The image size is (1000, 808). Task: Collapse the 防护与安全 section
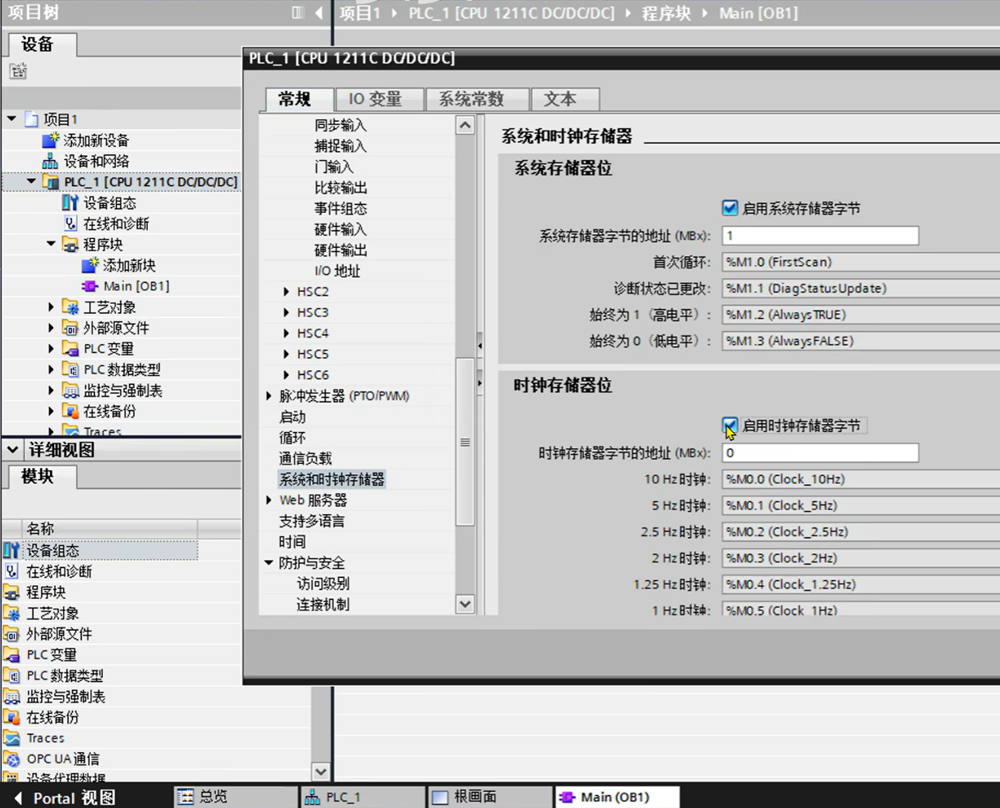(269, 563)
